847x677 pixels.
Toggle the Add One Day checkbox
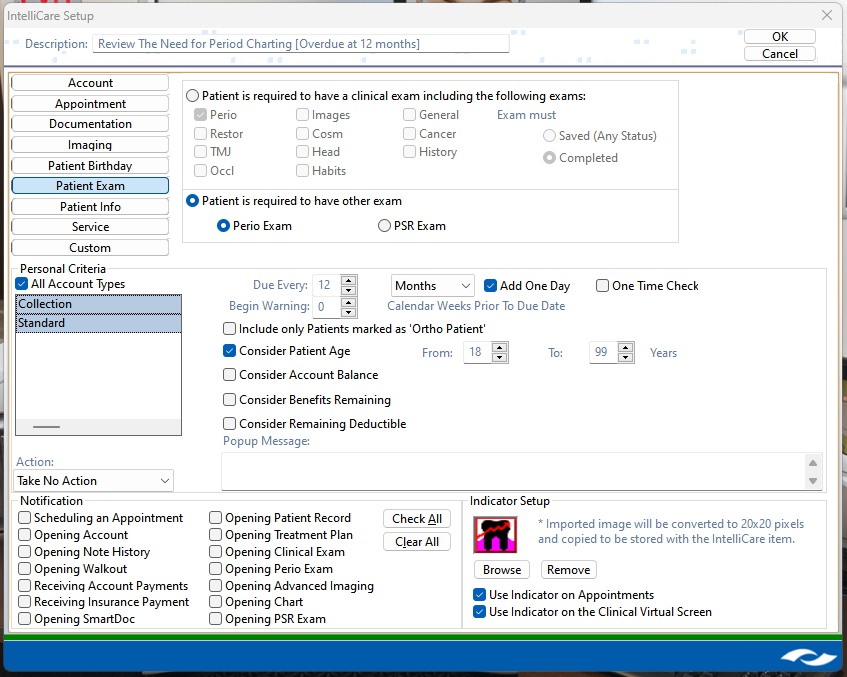[x=490, y=285]
